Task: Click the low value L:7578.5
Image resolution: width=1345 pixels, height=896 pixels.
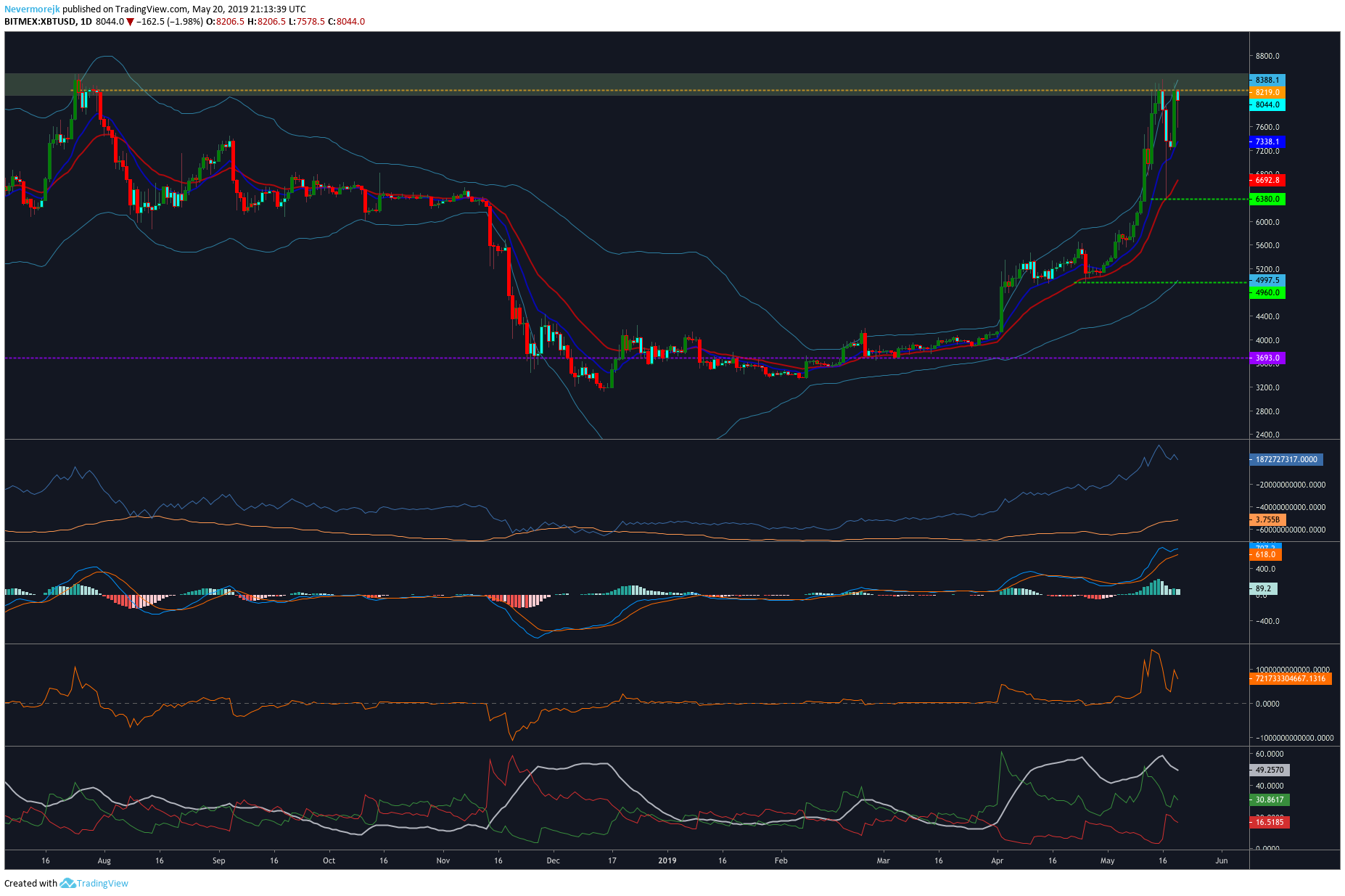Action: (x=307, y=22)
